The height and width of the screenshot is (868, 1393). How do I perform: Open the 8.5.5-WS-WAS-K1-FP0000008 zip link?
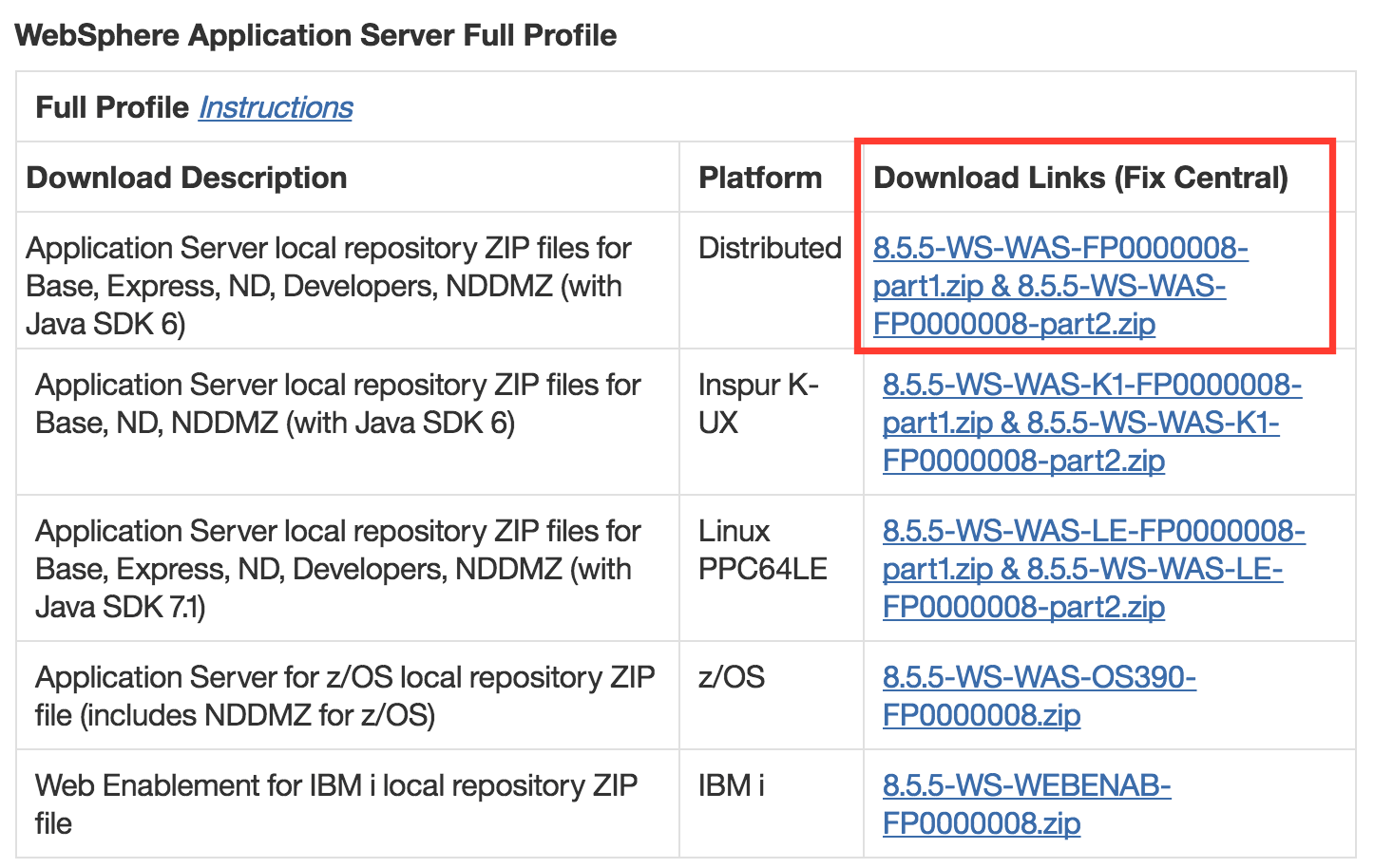tap(1092, 423)
